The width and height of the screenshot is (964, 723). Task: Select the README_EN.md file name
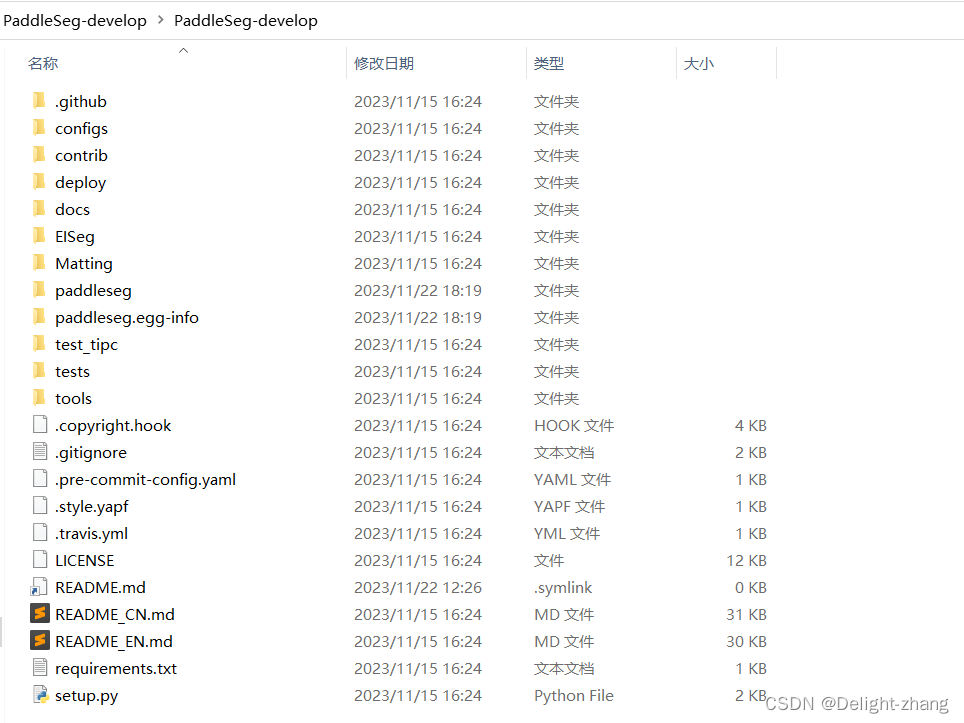point(114,642)
